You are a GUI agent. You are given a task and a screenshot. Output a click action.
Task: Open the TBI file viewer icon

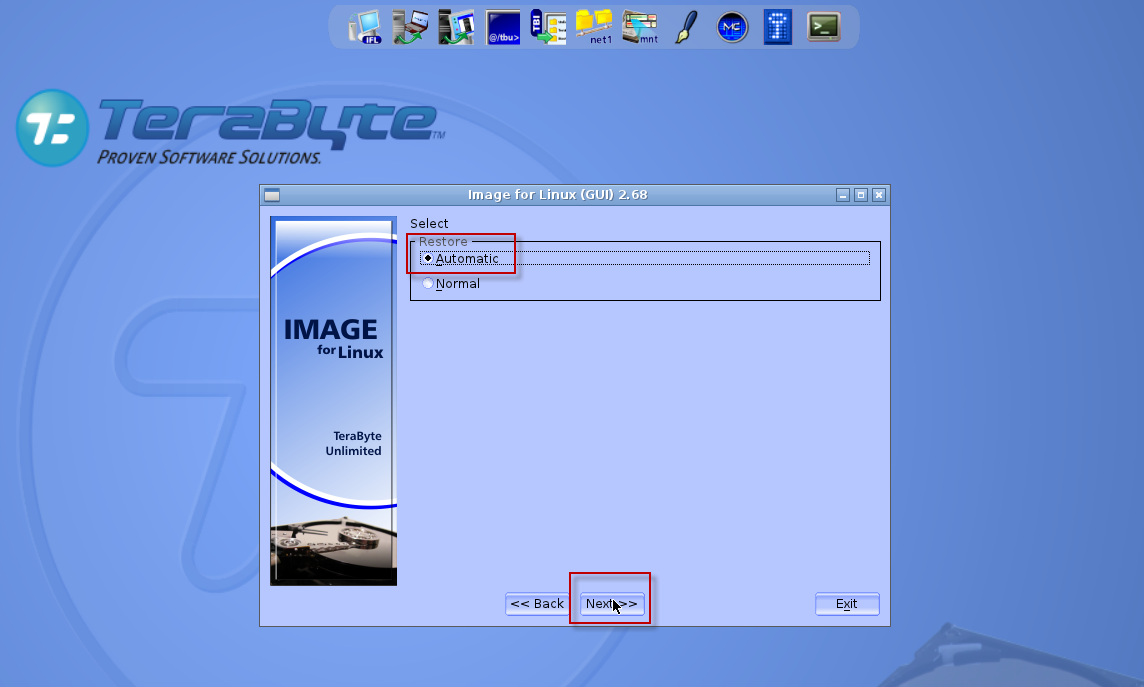(x=549, y=28)
